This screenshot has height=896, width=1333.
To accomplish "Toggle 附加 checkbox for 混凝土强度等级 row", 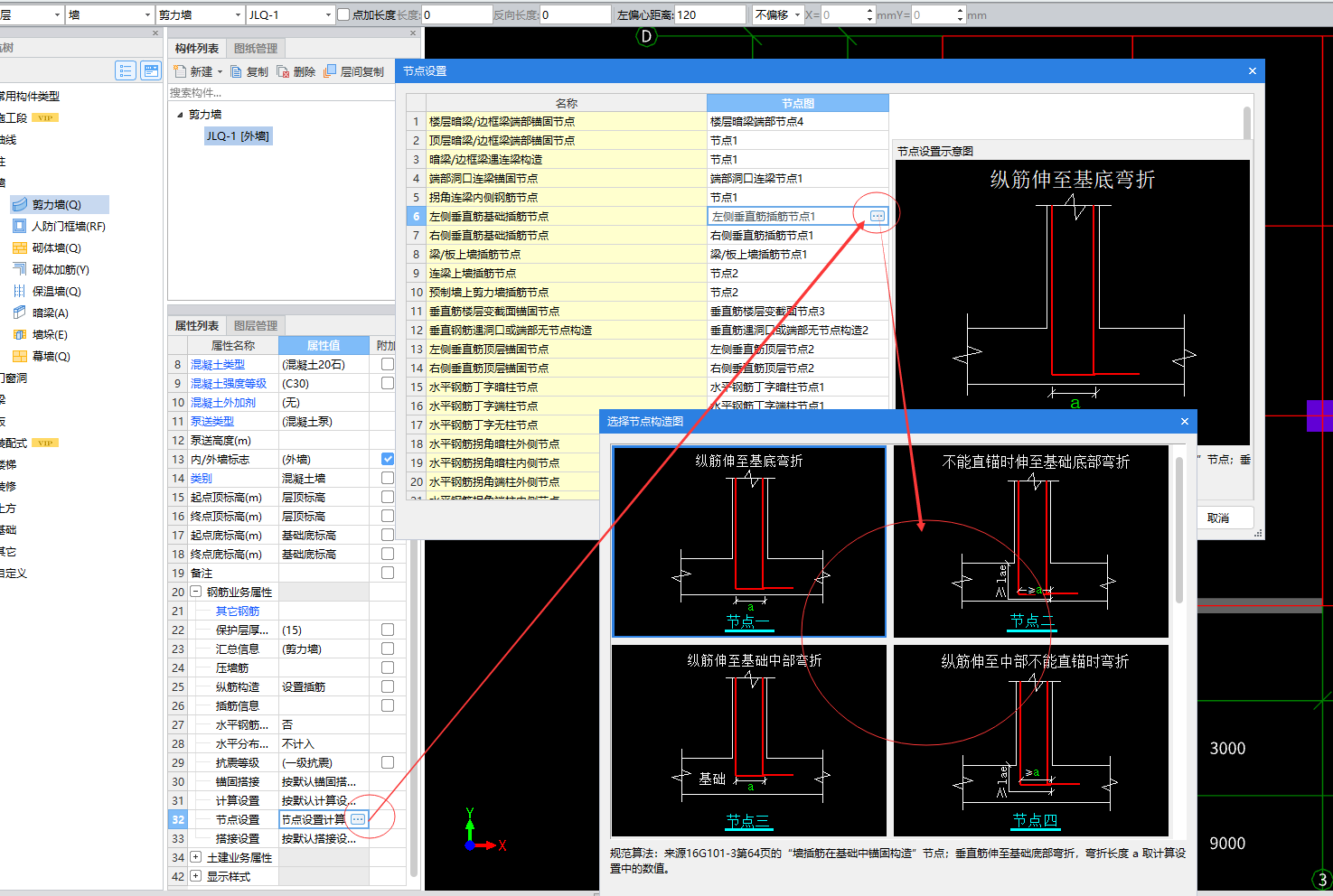I will [388, 383].
